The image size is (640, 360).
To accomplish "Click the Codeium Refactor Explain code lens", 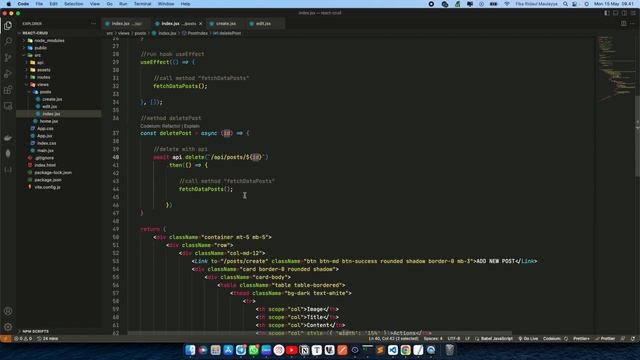I will coord(170,126).
